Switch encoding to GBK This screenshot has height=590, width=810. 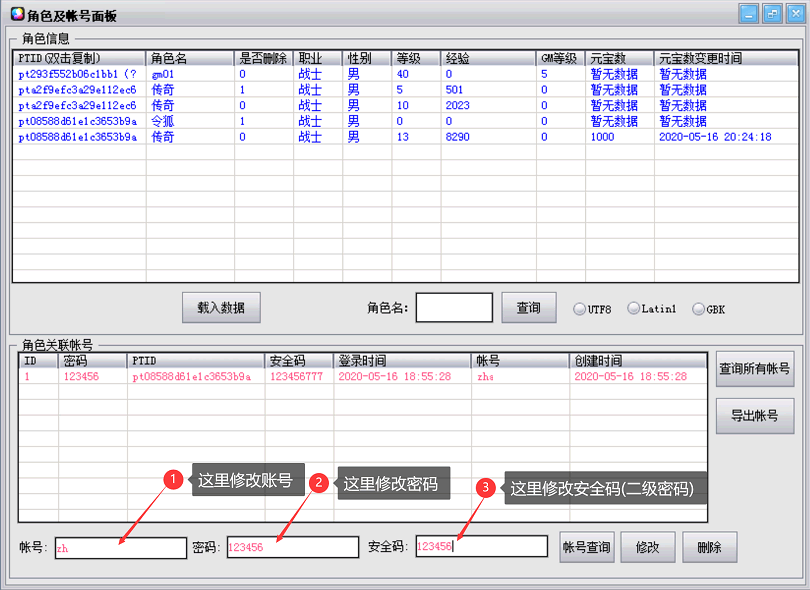[x=698, y=309]
